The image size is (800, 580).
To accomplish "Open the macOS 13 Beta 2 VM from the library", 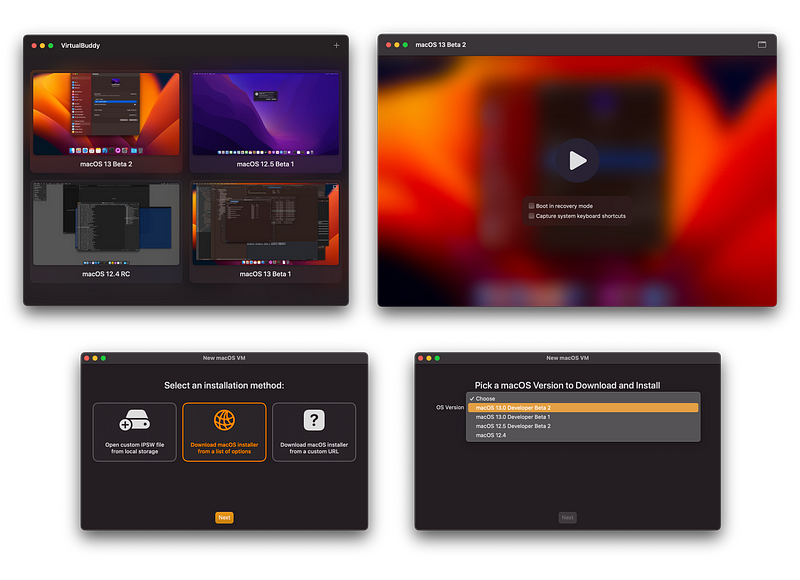I will (106, 115).
